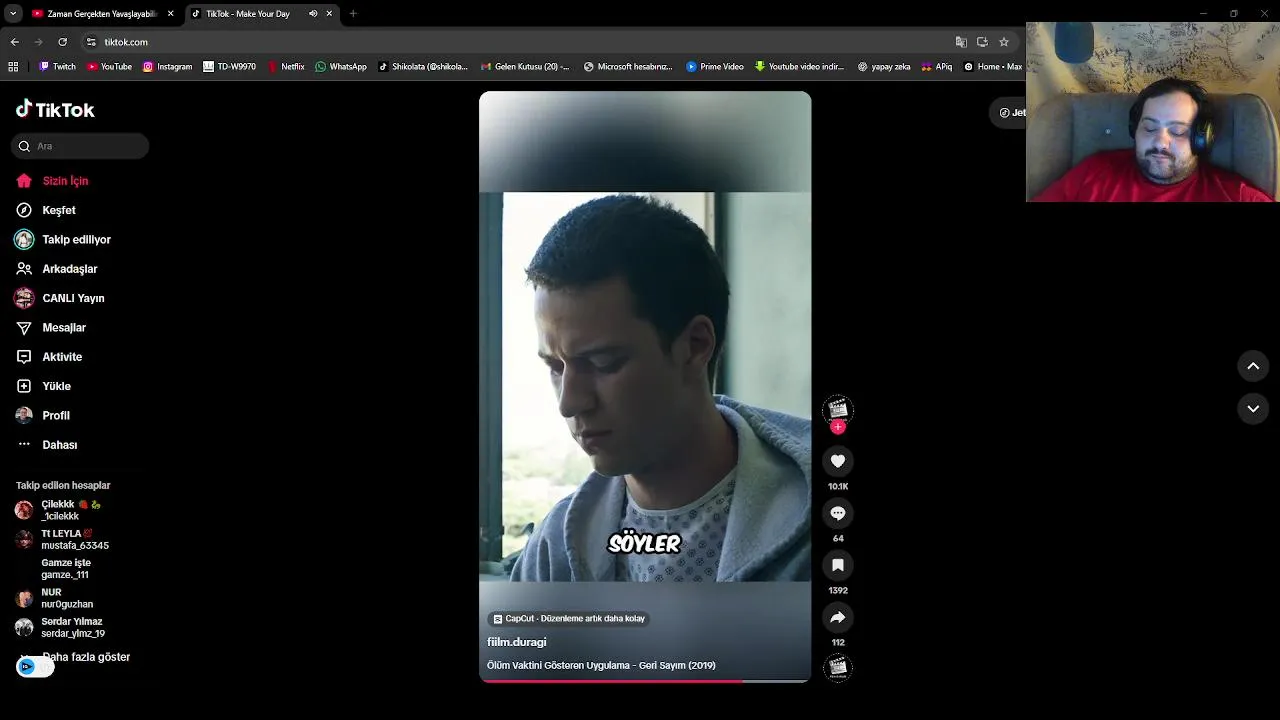Click the TikTok logo

[x=55, y=110]
